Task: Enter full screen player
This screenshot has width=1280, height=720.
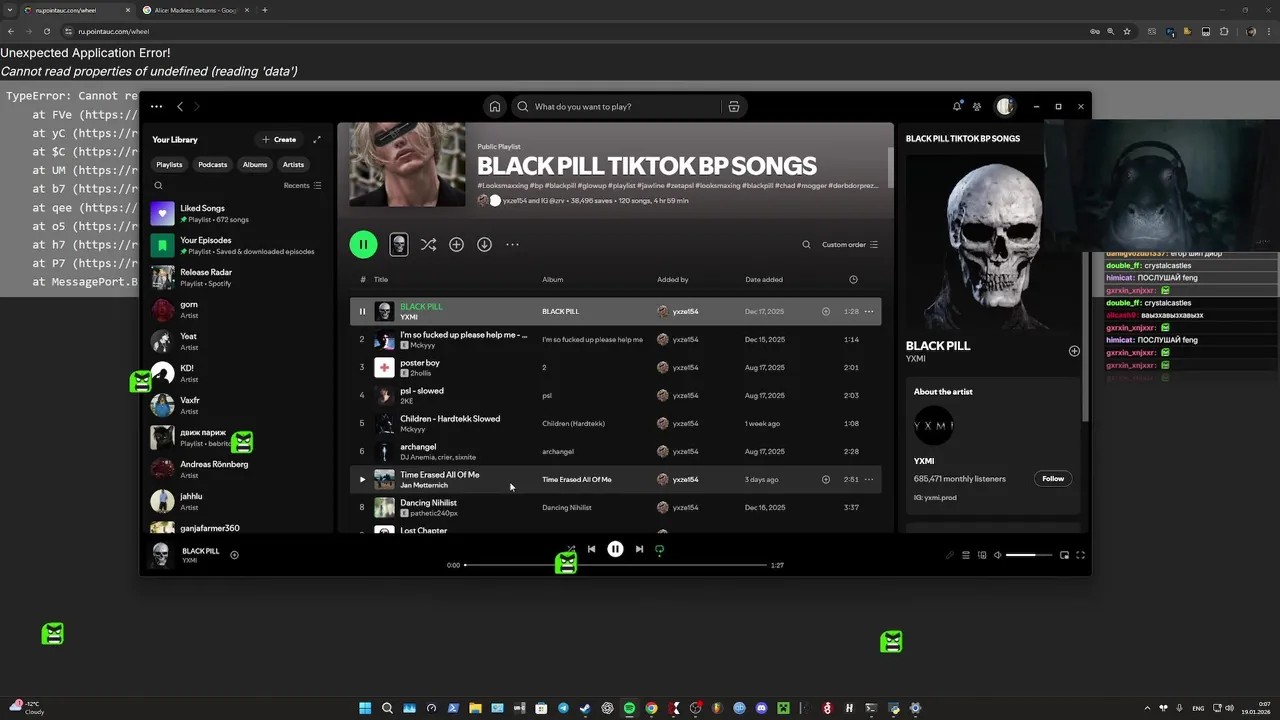Action: click(1080, 555)
